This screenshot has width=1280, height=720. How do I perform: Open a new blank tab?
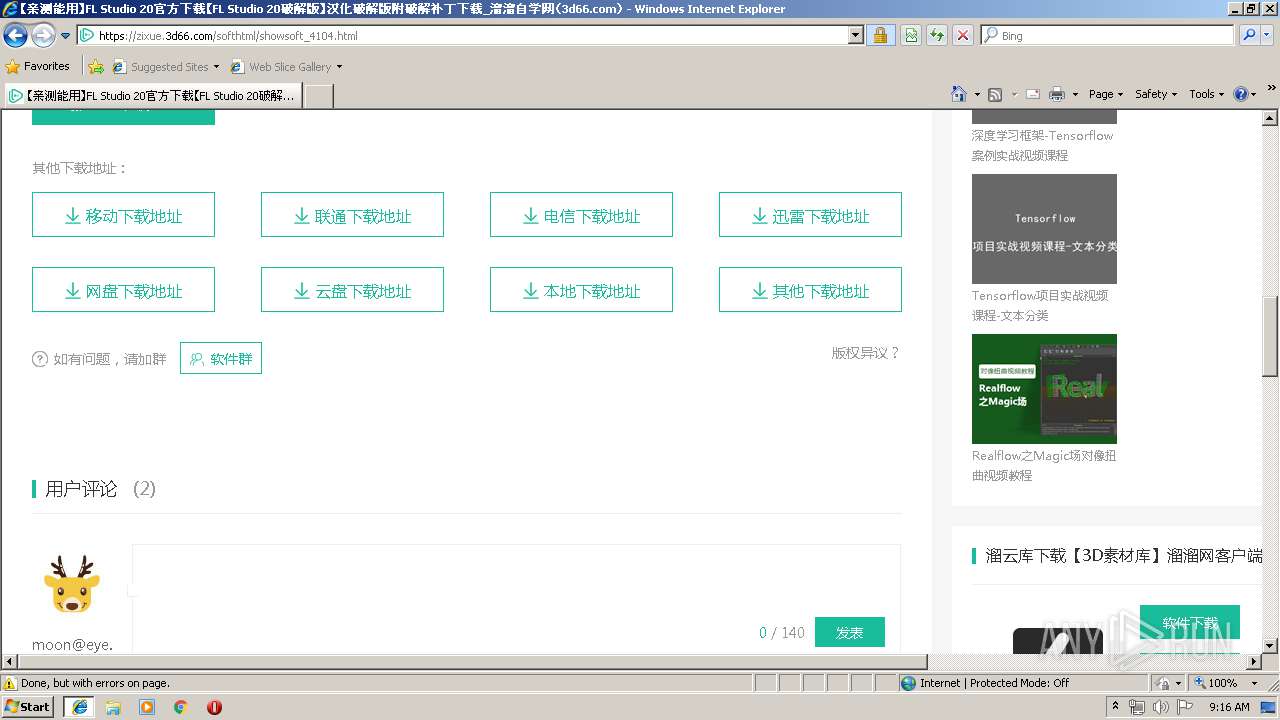coord(318,96)
